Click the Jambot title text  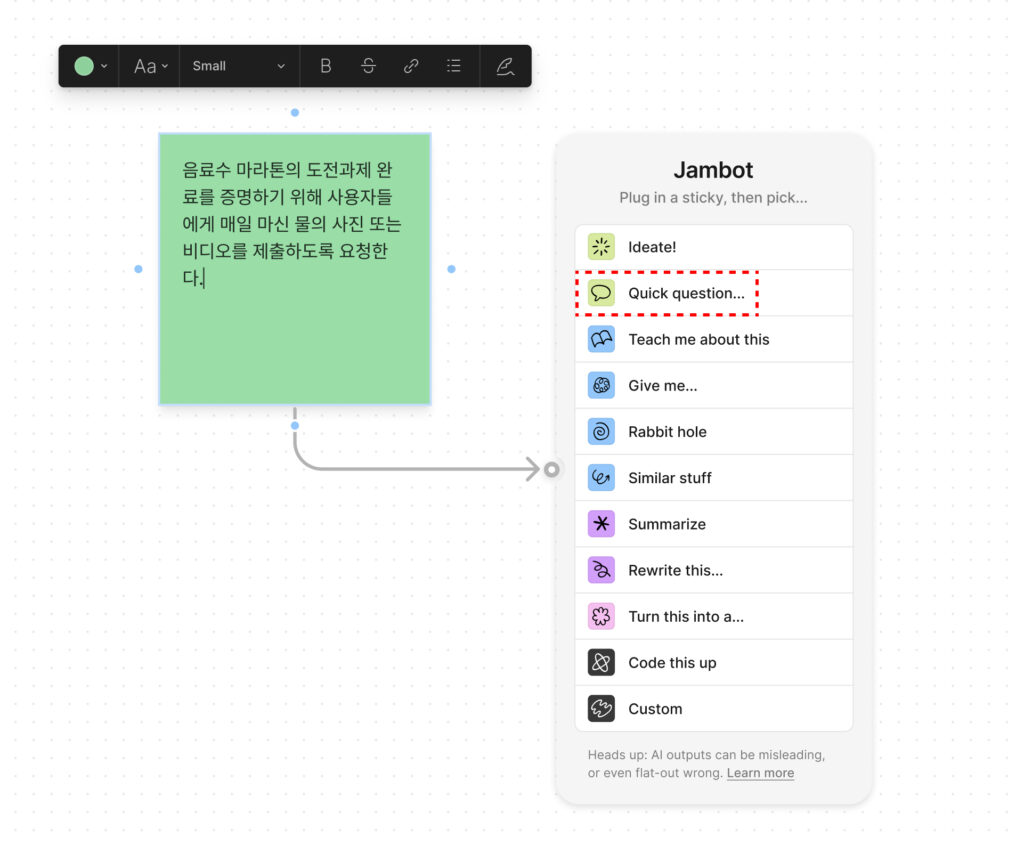[x=713, y=170]
